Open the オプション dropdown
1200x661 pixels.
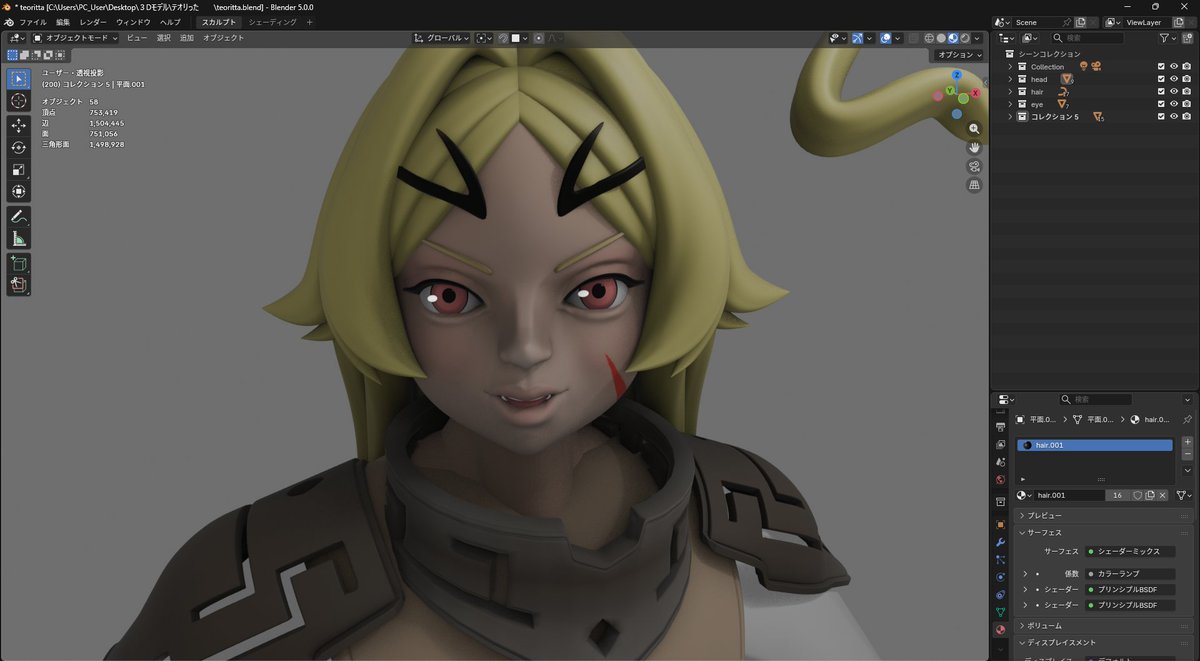[959, 55]
